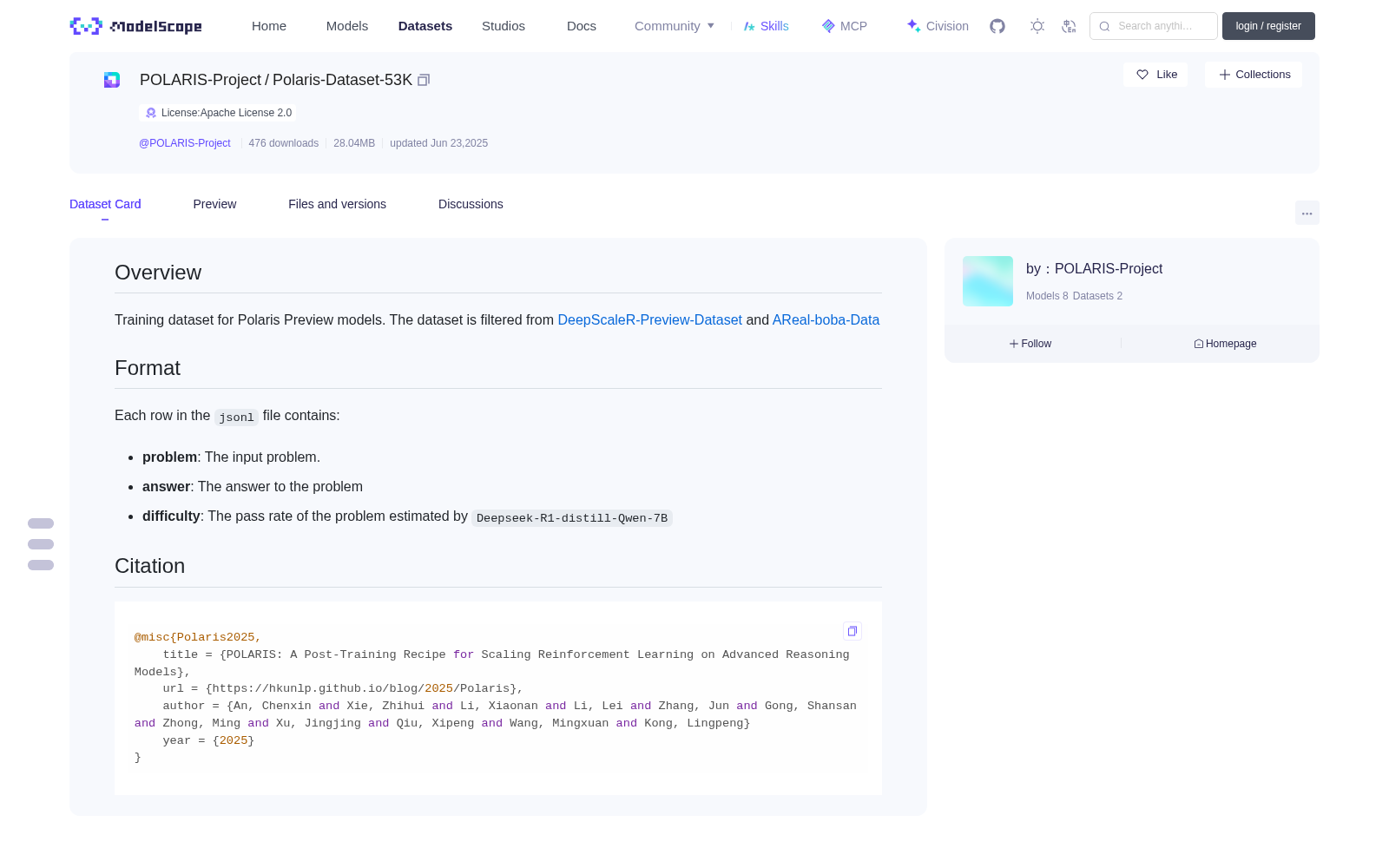Switch to the Preview tab
This screenshot has width=1389, height=868.
214,204
